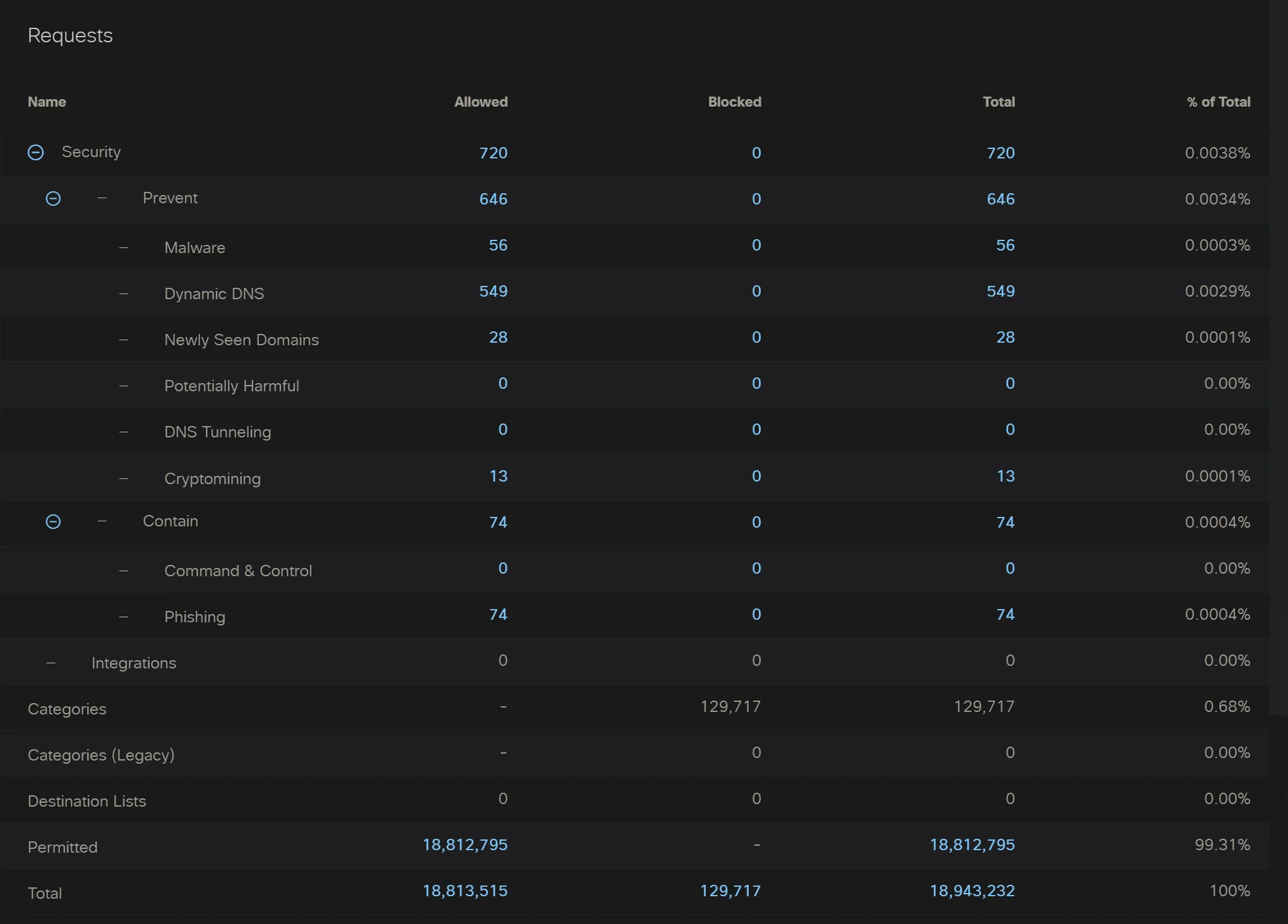The height and width of the screenshot is (924, 1288).
Task: Click Permitted allowed count 18,812,795
Action: [x=465, y=844]
